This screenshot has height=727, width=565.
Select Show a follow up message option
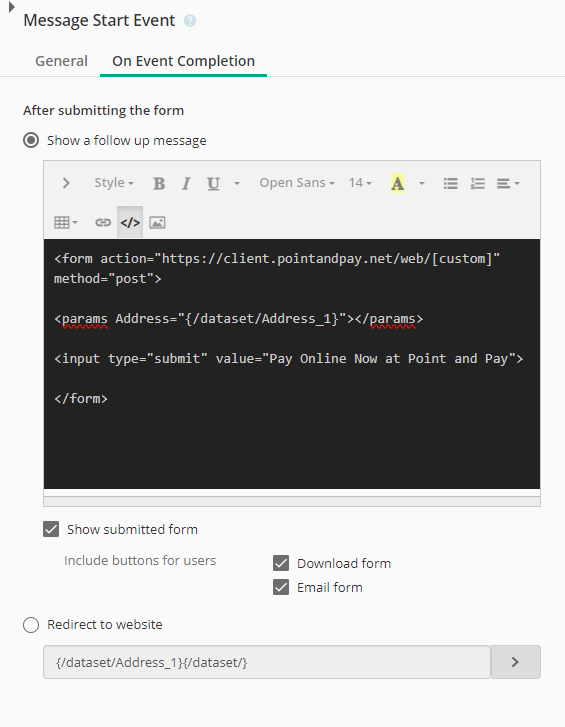(31, 140)
